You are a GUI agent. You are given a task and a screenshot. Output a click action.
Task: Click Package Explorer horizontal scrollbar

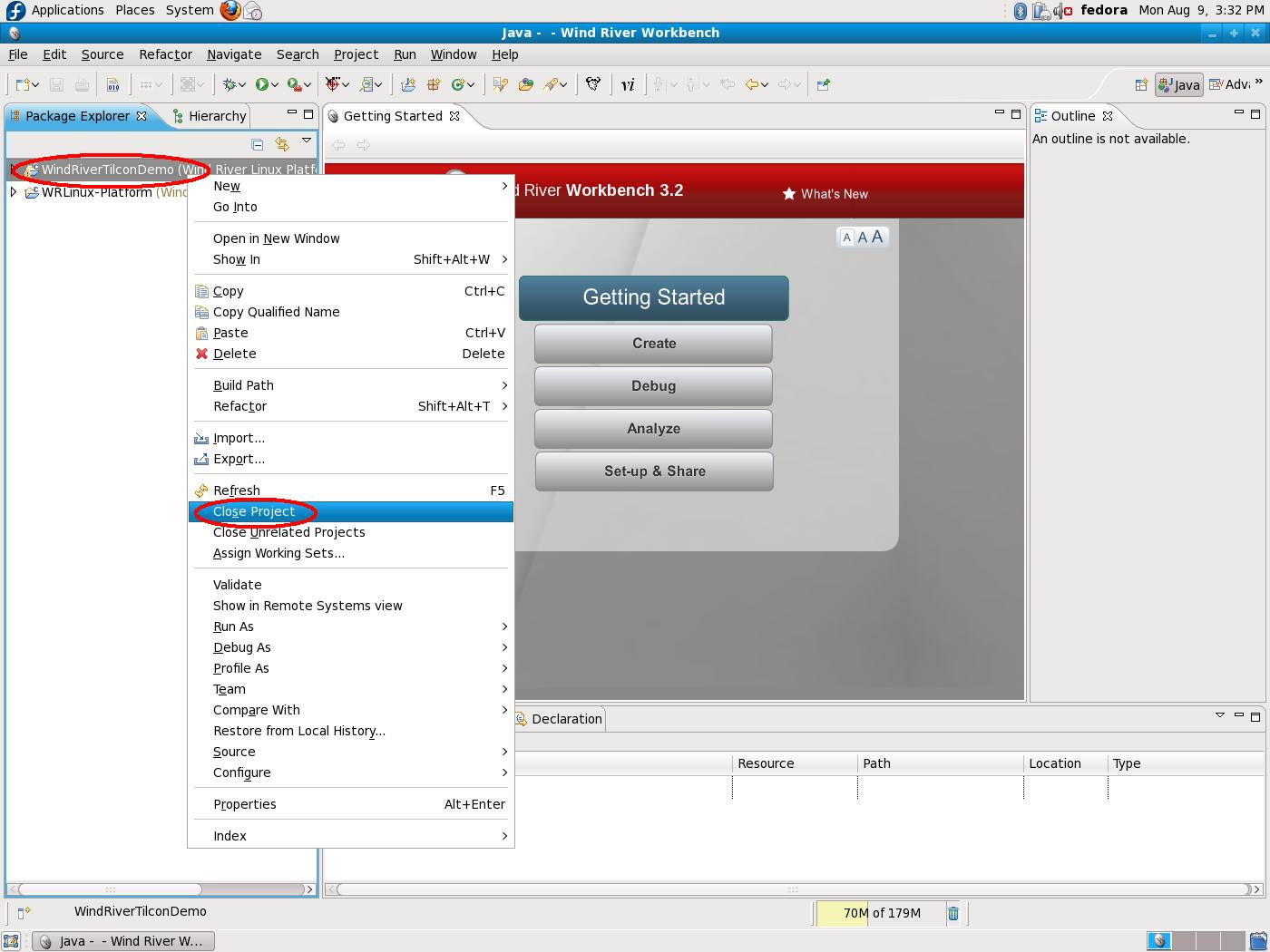[161, 889]
